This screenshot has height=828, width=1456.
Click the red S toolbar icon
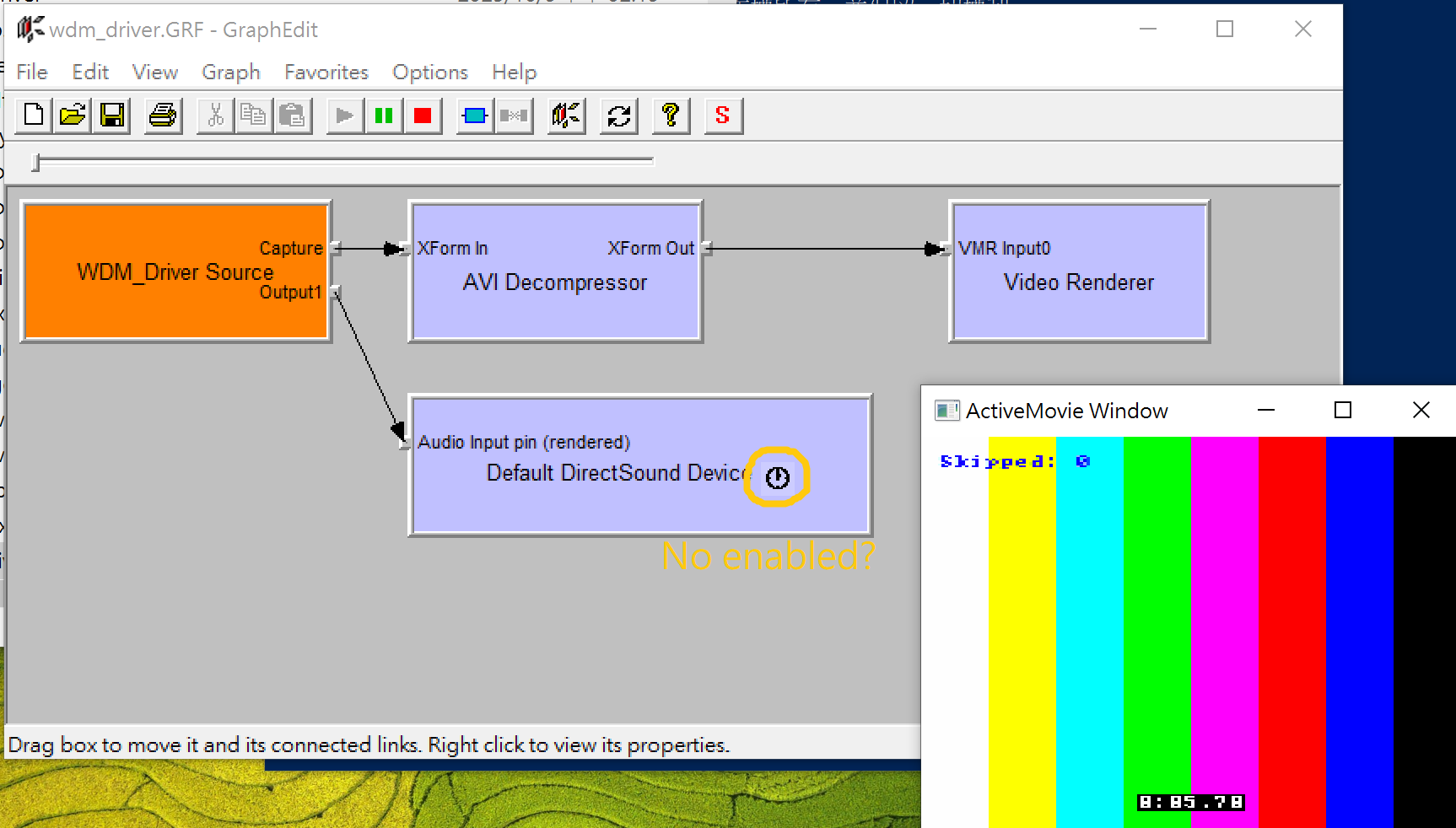point(722,116)
